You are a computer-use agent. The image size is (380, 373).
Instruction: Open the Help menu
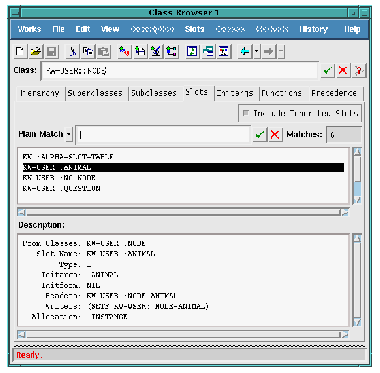point(352,29)
